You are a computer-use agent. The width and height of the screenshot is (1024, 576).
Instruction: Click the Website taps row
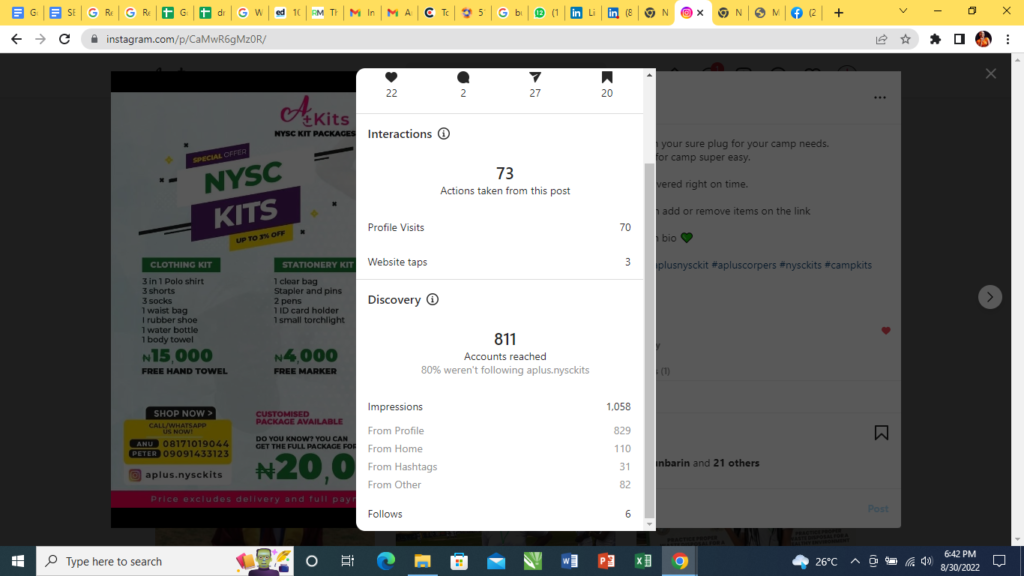click(x=499, y=262)
